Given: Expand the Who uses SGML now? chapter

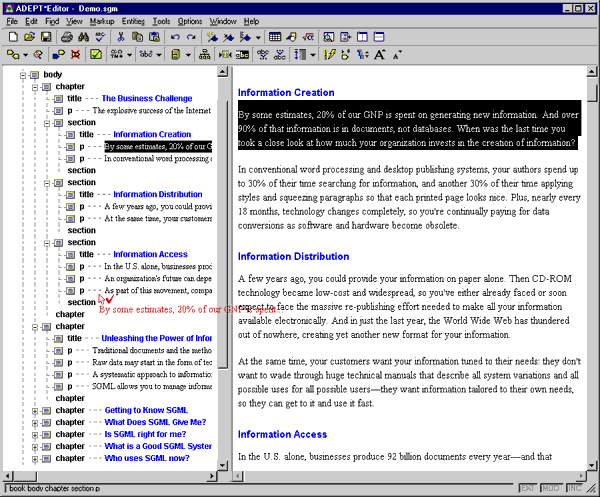Looking at the screenshot, I should tap(35, 459).
